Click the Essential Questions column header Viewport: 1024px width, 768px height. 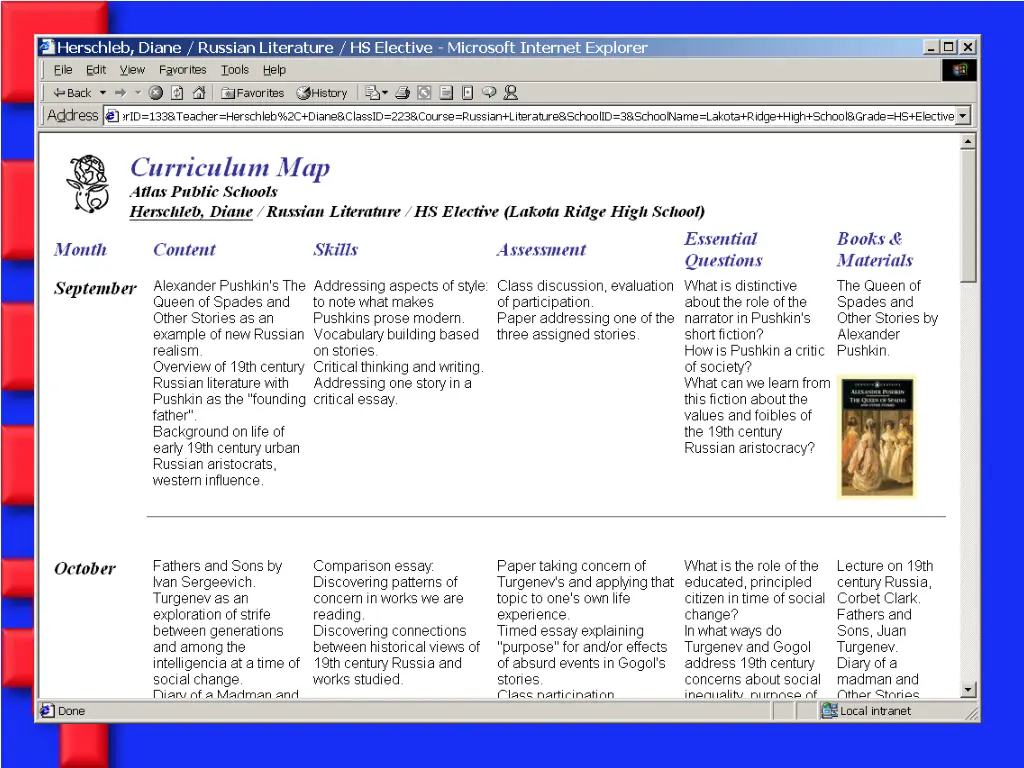724,249
